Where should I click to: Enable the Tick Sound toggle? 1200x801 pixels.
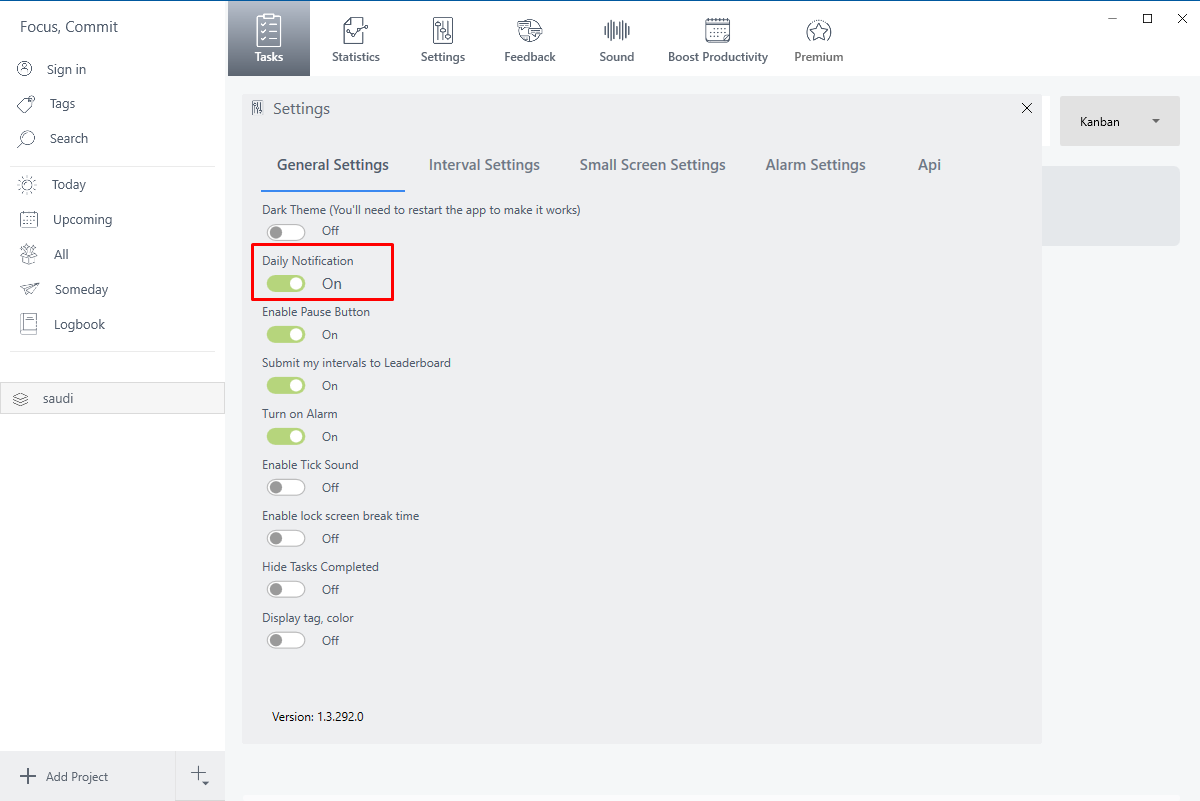coord(286,488)
